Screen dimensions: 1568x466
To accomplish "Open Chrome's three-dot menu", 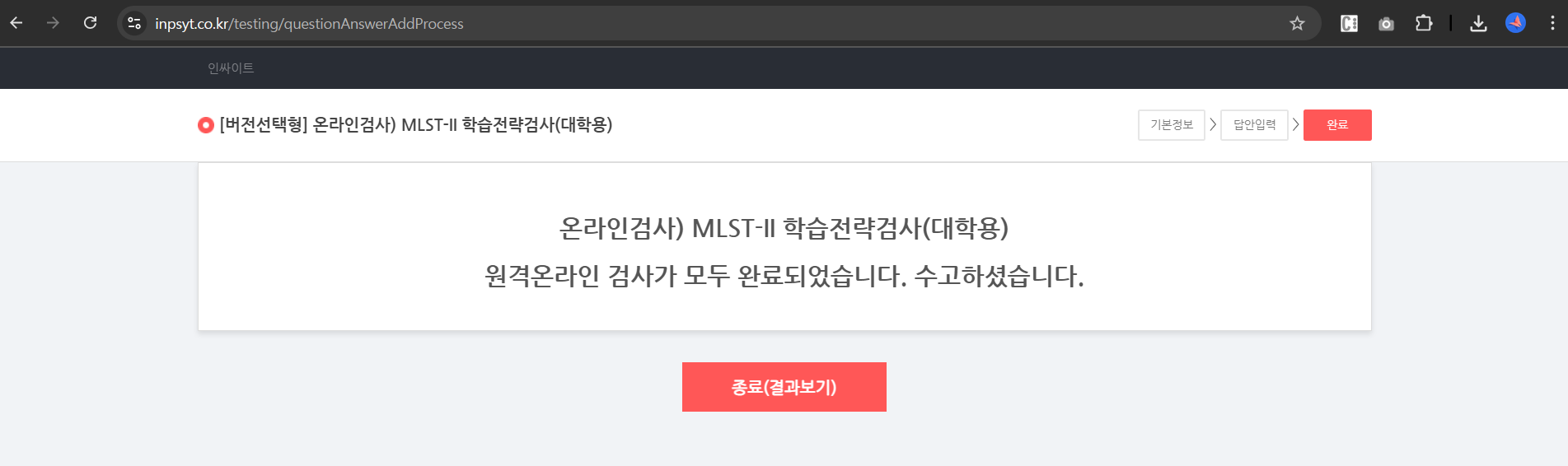I will click(1552, 23).
